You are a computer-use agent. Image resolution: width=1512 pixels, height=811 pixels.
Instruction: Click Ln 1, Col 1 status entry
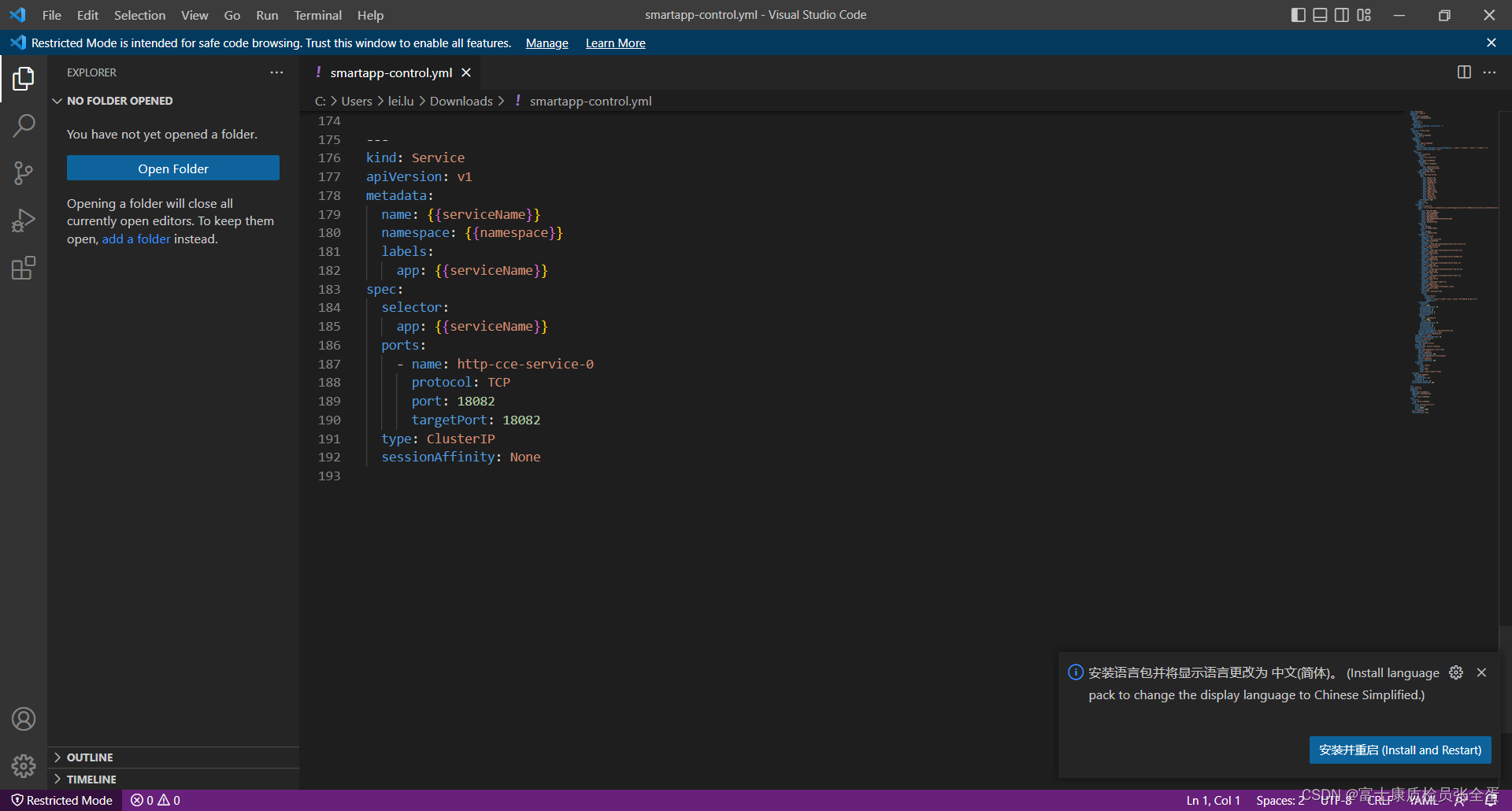point(1213,800)
